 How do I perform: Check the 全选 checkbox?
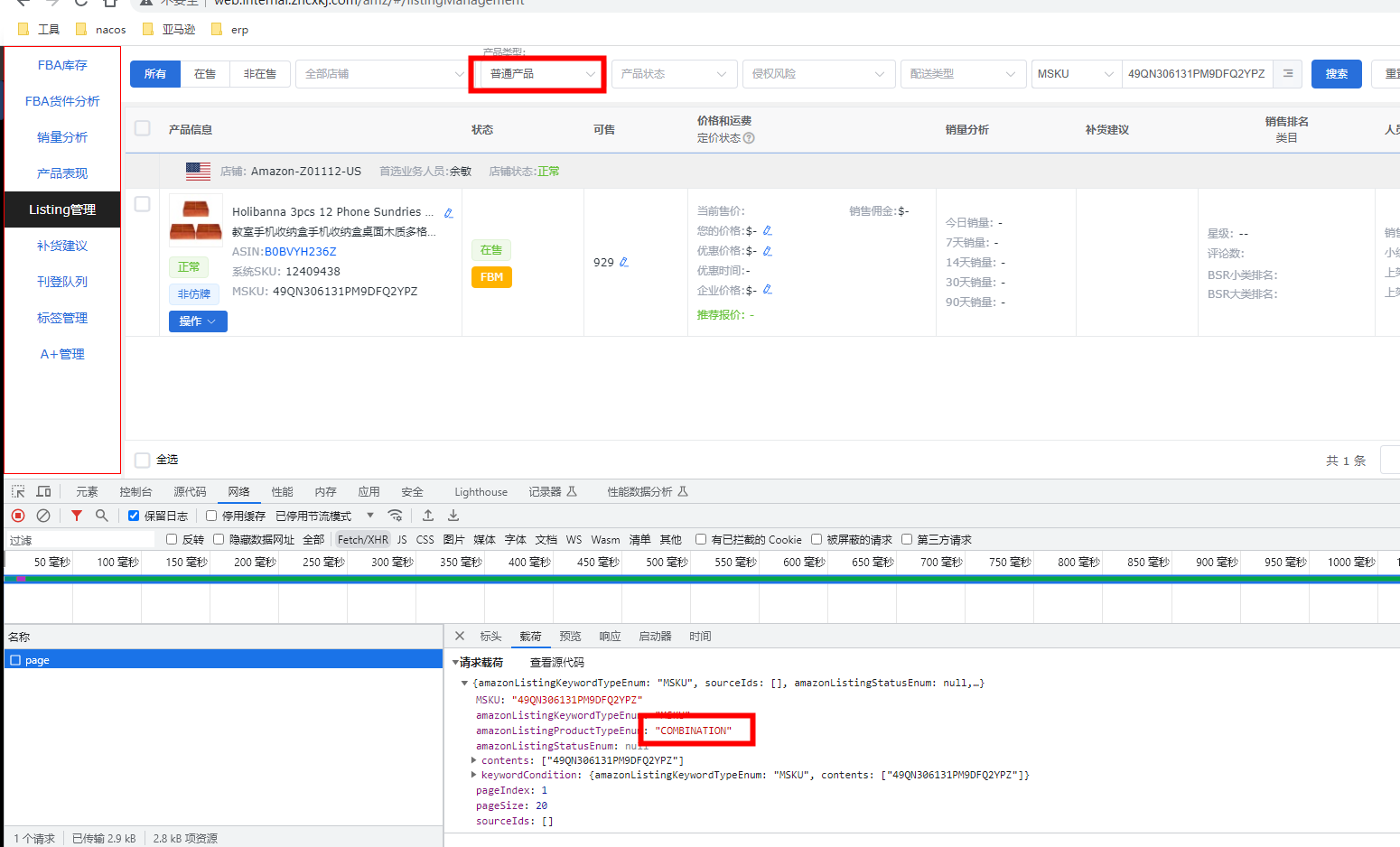point(143,461)
